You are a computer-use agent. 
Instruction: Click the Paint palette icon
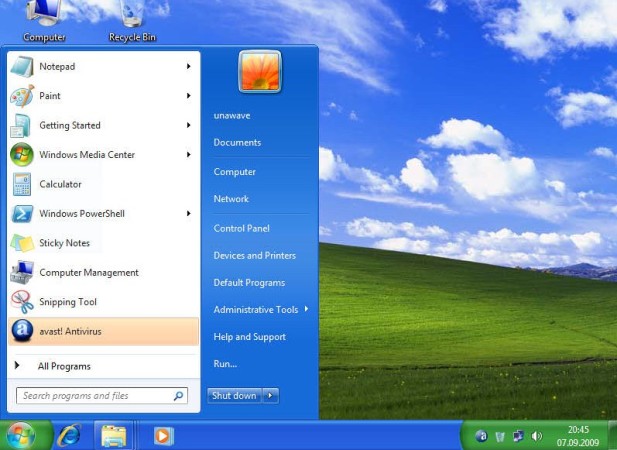[22, 96]
